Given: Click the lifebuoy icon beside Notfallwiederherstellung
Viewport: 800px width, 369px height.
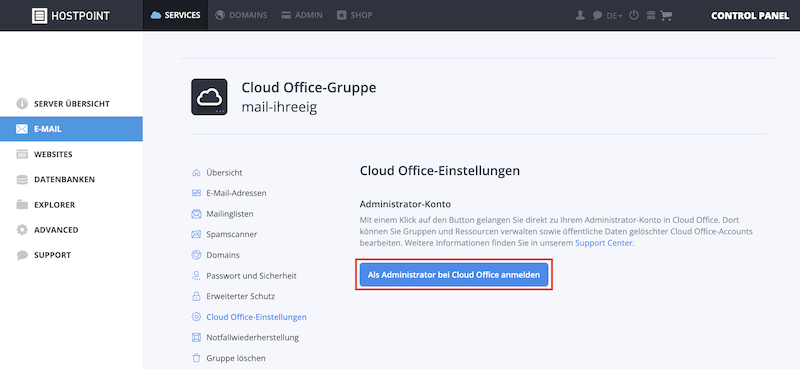Looking at the screenshot, I should 196,337.
